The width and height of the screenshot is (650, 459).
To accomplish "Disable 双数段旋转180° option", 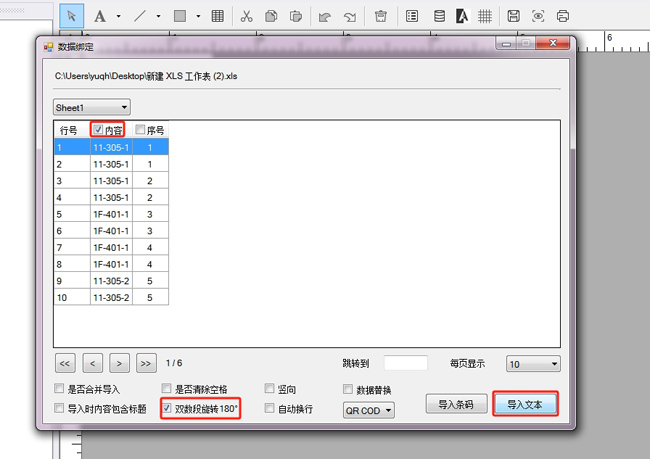I will pos(167,409).
